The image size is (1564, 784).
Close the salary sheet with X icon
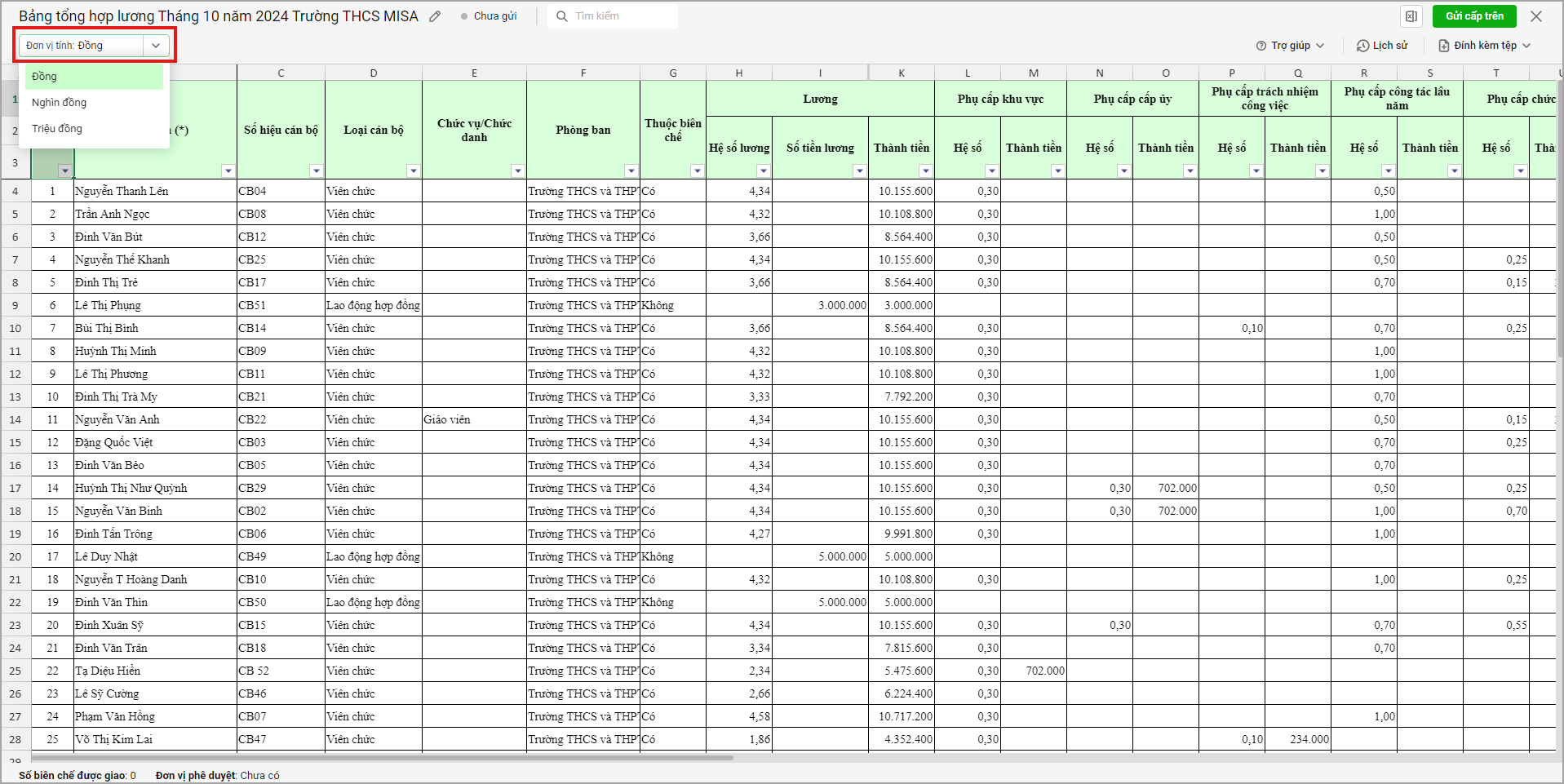coord(1536,16)
